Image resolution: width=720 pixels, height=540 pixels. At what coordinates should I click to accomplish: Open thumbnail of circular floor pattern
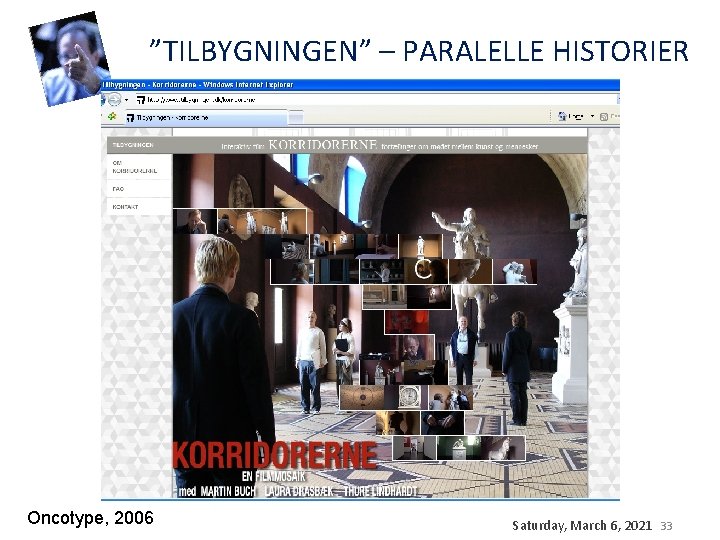tap(362, 397)
